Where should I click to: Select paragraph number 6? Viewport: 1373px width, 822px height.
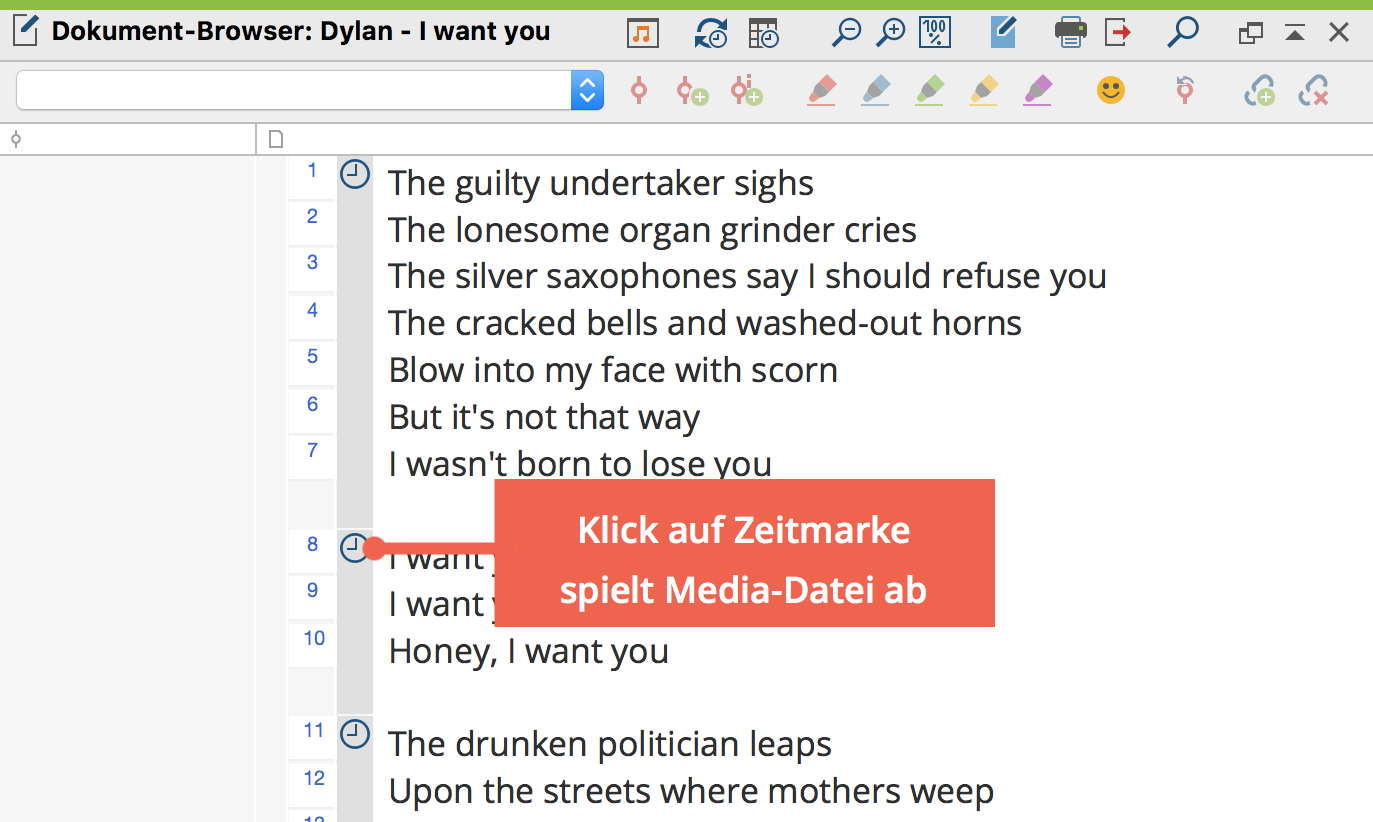(312, 404)
